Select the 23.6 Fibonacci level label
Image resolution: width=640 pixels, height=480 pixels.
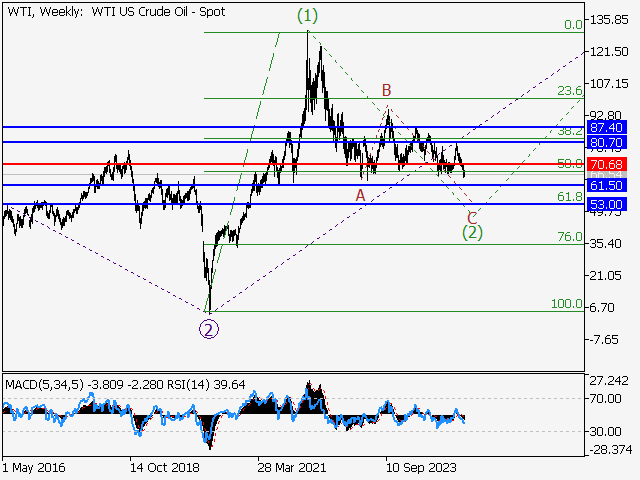pyautogui.click(x=569, y=91)
